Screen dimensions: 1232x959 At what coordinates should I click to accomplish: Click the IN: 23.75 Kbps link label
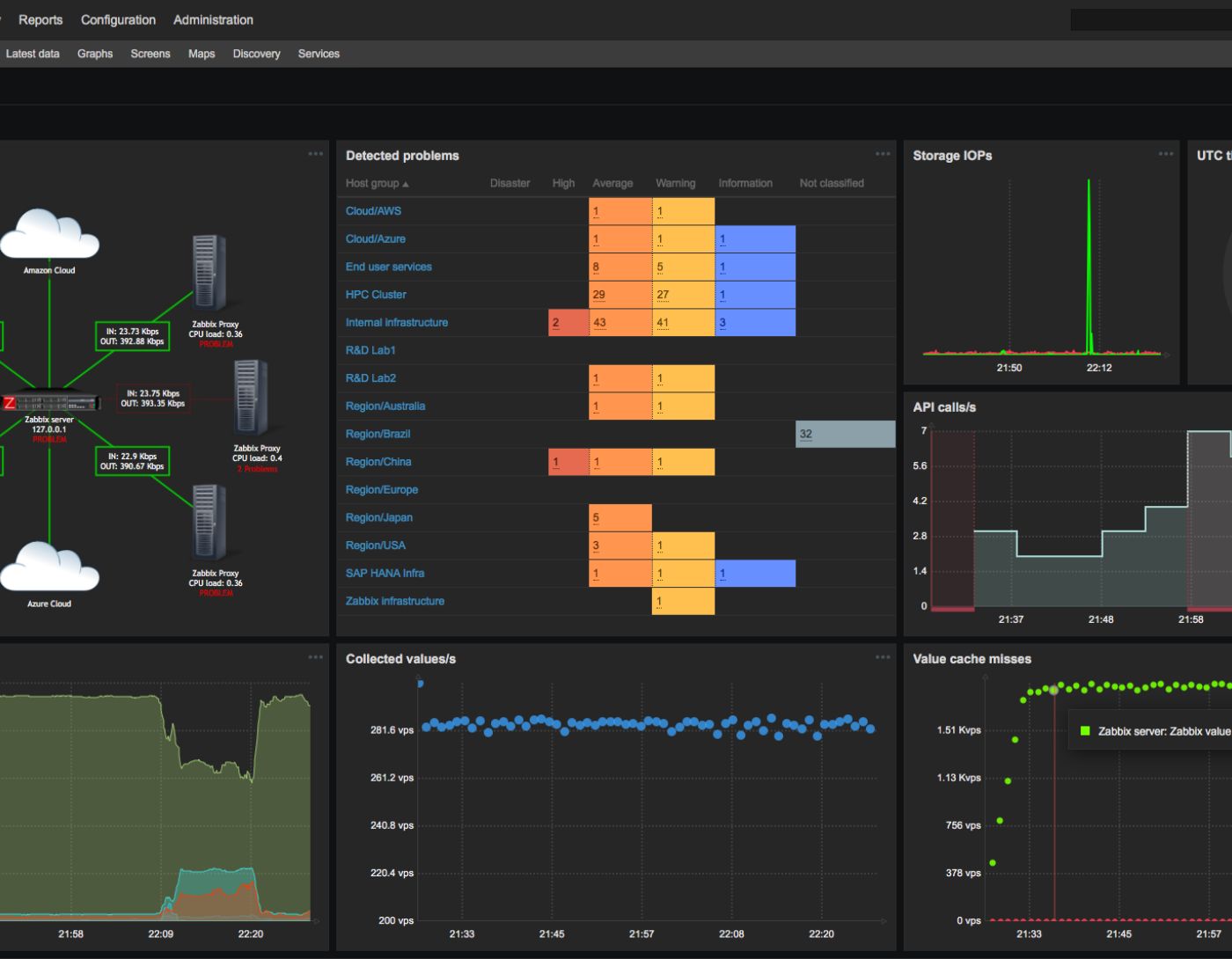[153, 399]
